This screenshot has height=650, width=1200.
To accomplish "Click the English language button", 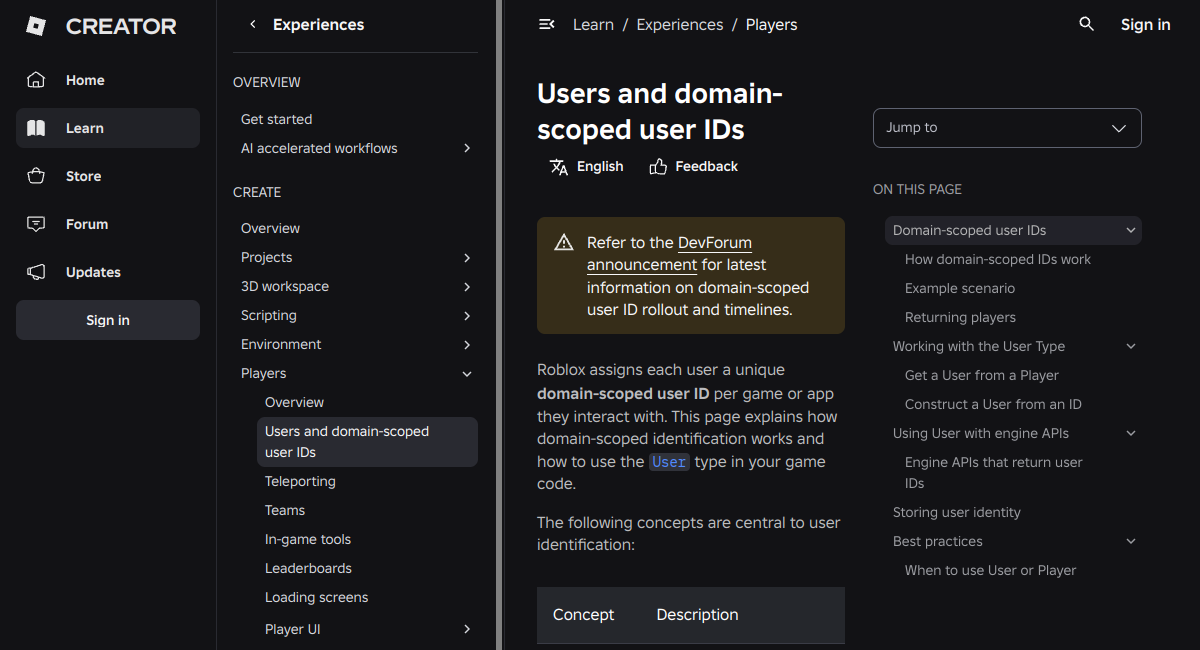I will (x=587, y=167).
